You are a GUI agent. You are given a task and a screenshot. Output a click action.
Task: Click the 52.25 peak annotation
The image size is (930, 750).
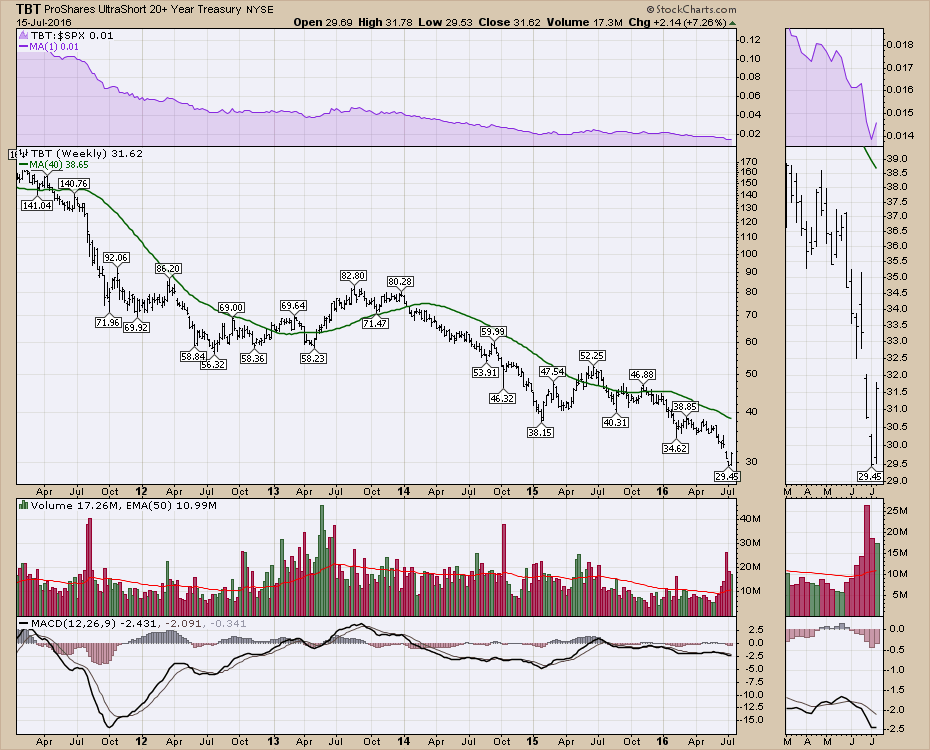coord(592,355)
